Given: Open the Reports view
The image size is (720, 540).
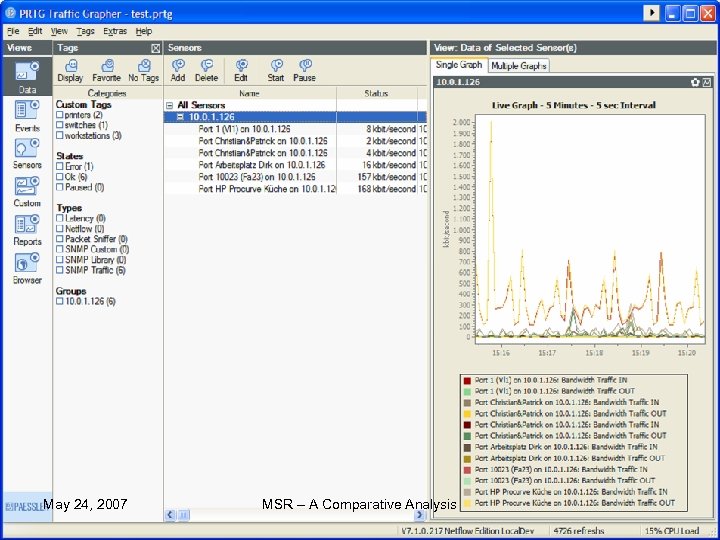Looking at the screenshot, I should [27, 230].
